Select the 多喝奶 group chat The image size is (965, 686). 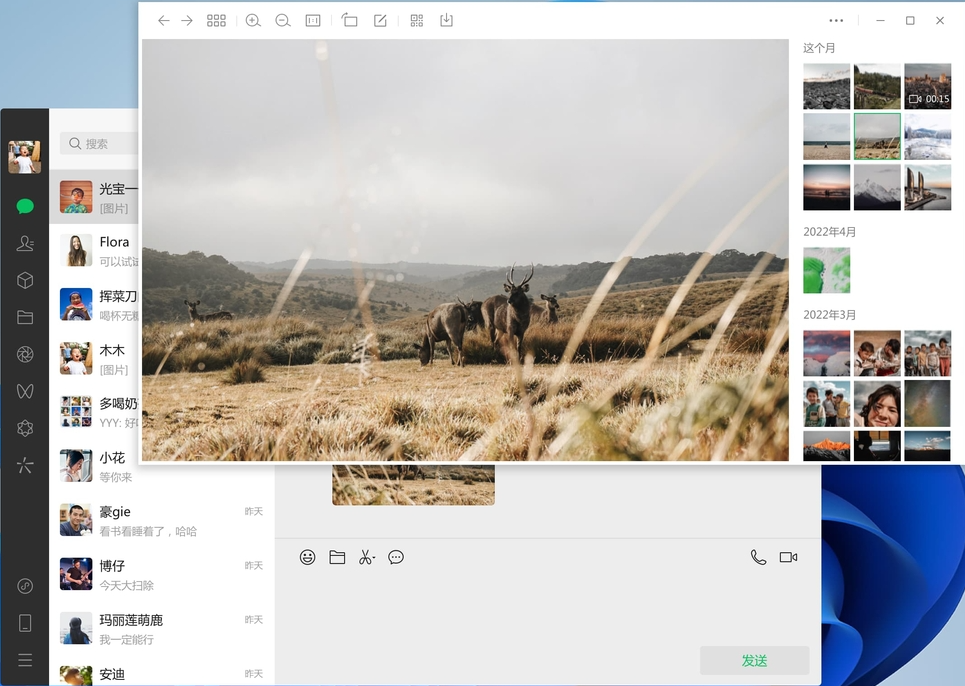tap(94, 413)
